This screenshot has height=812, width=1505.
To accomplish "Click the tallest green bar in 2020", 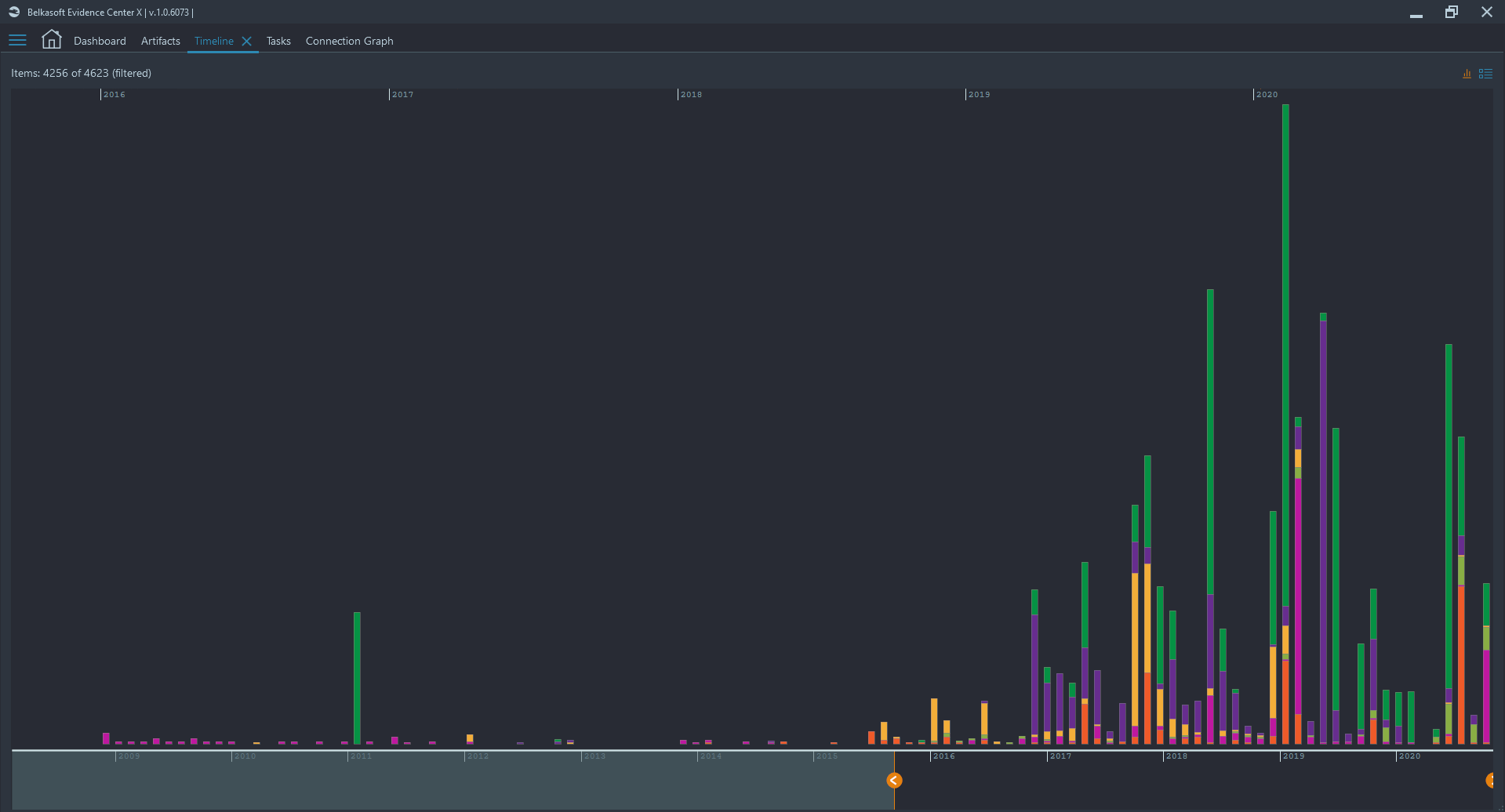I will tap(1285, 354).
